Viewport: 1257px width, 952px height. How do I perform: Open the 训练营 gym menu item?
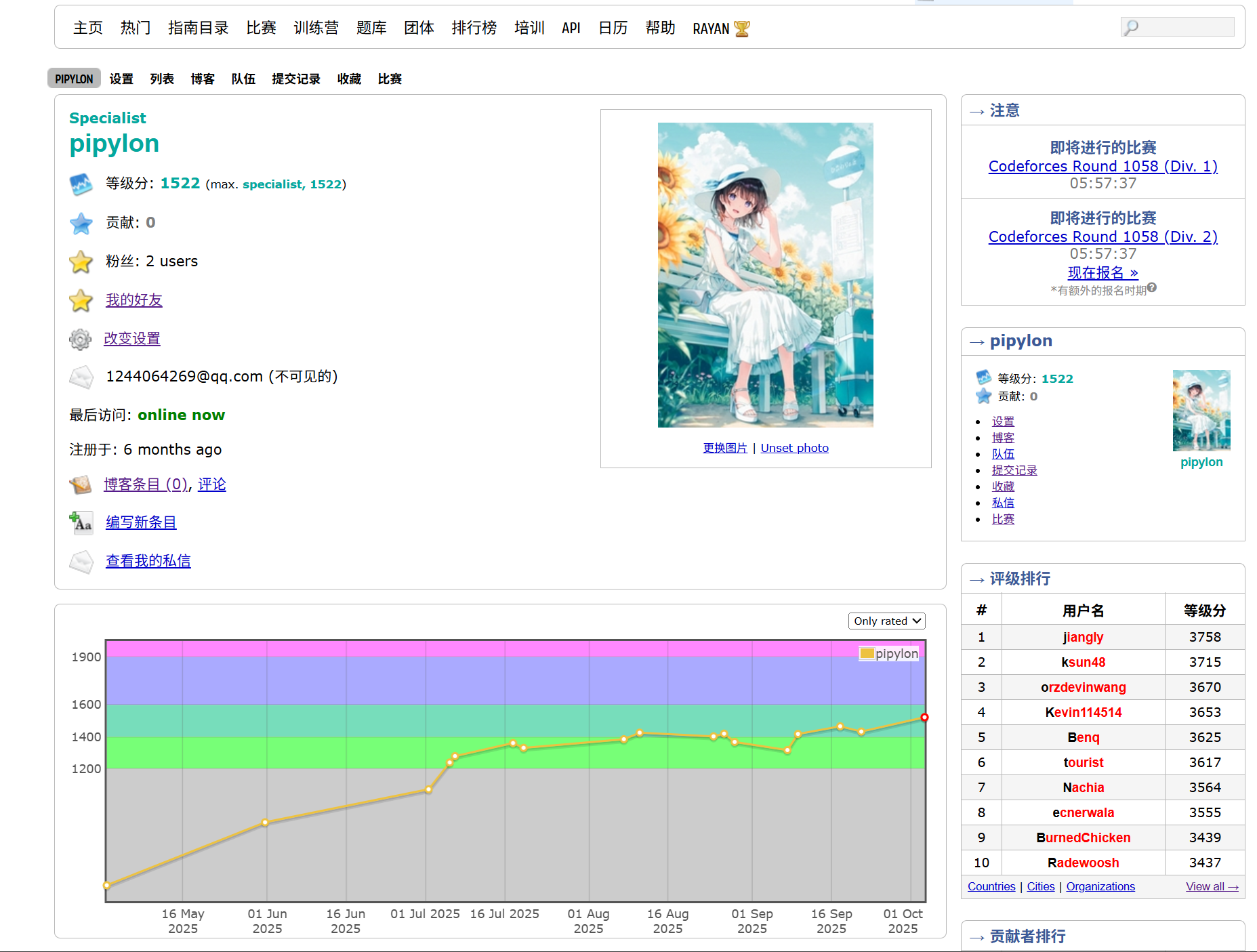click(x=316, y=28)
